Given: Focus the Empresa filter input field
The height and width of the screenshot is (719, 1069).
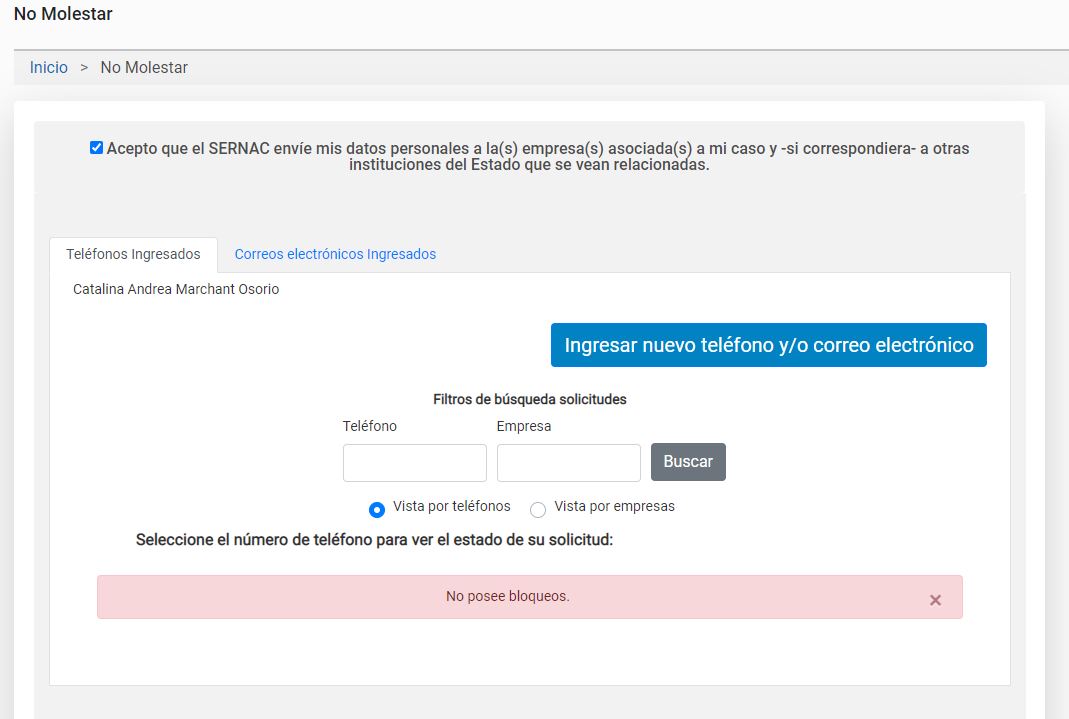Looking at the screenshot, I should click(568, 463).
